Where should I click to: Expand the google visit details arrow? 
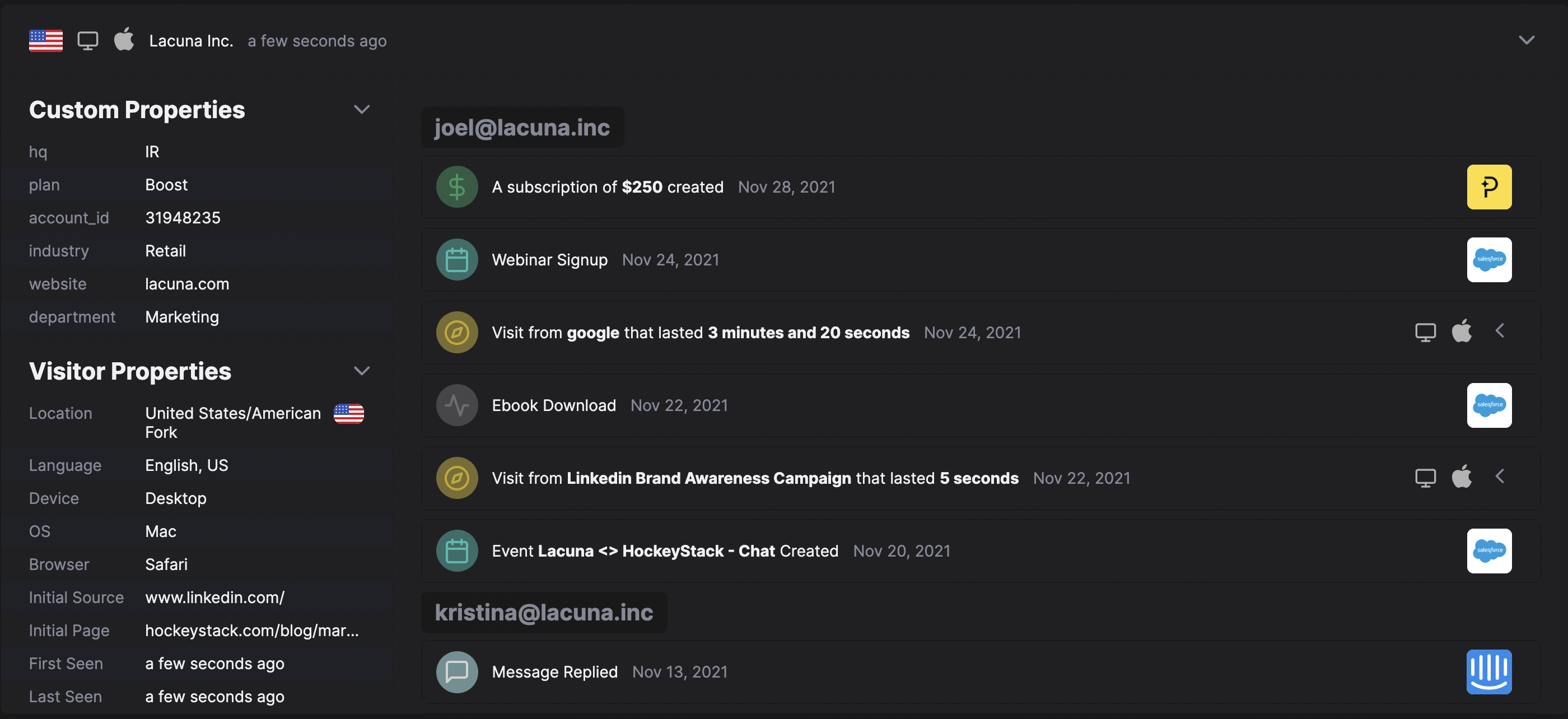coord(1500,331)
